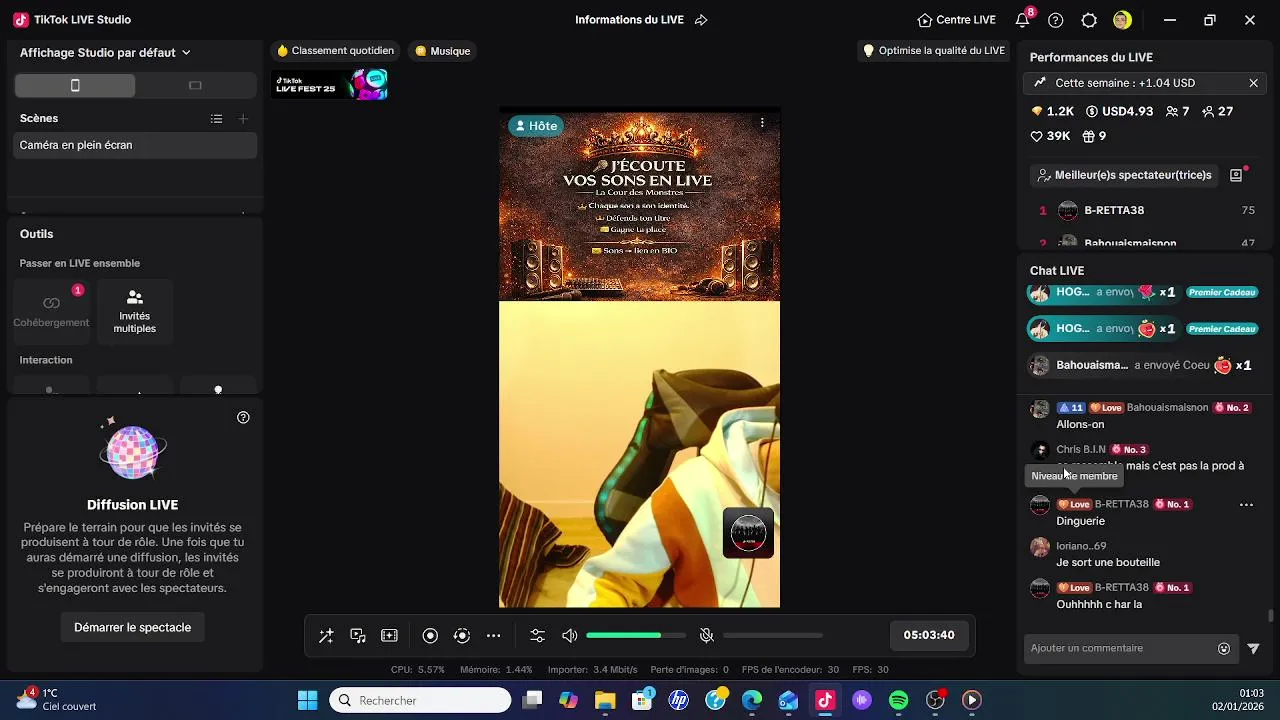Adjust the microphone level slider
This screenshot has width=1280, height=720.
coord(773,636)
